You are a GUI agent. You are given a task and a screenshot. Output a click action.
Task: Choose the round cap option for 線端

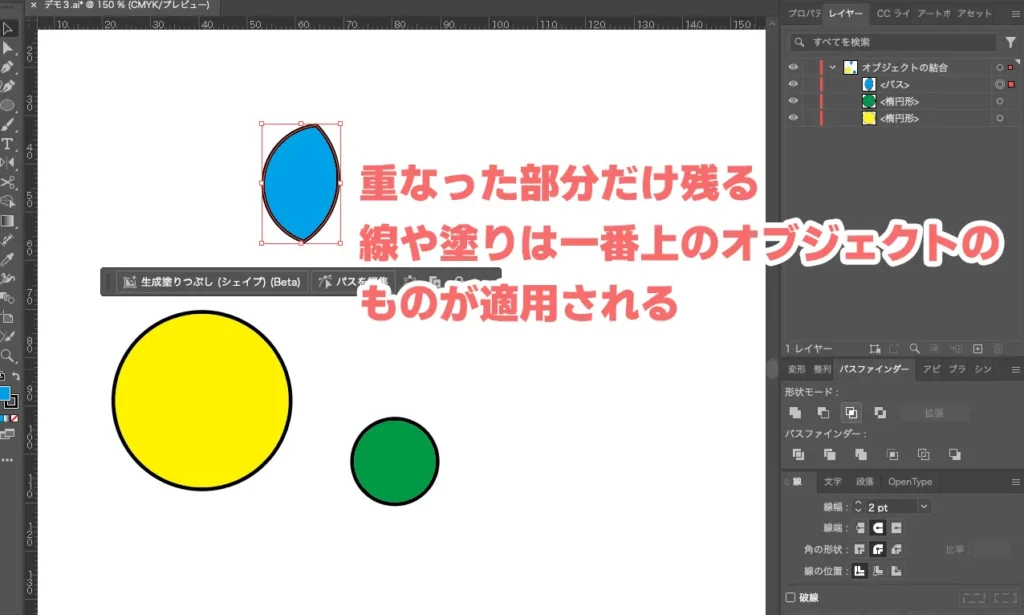point(878,528)
